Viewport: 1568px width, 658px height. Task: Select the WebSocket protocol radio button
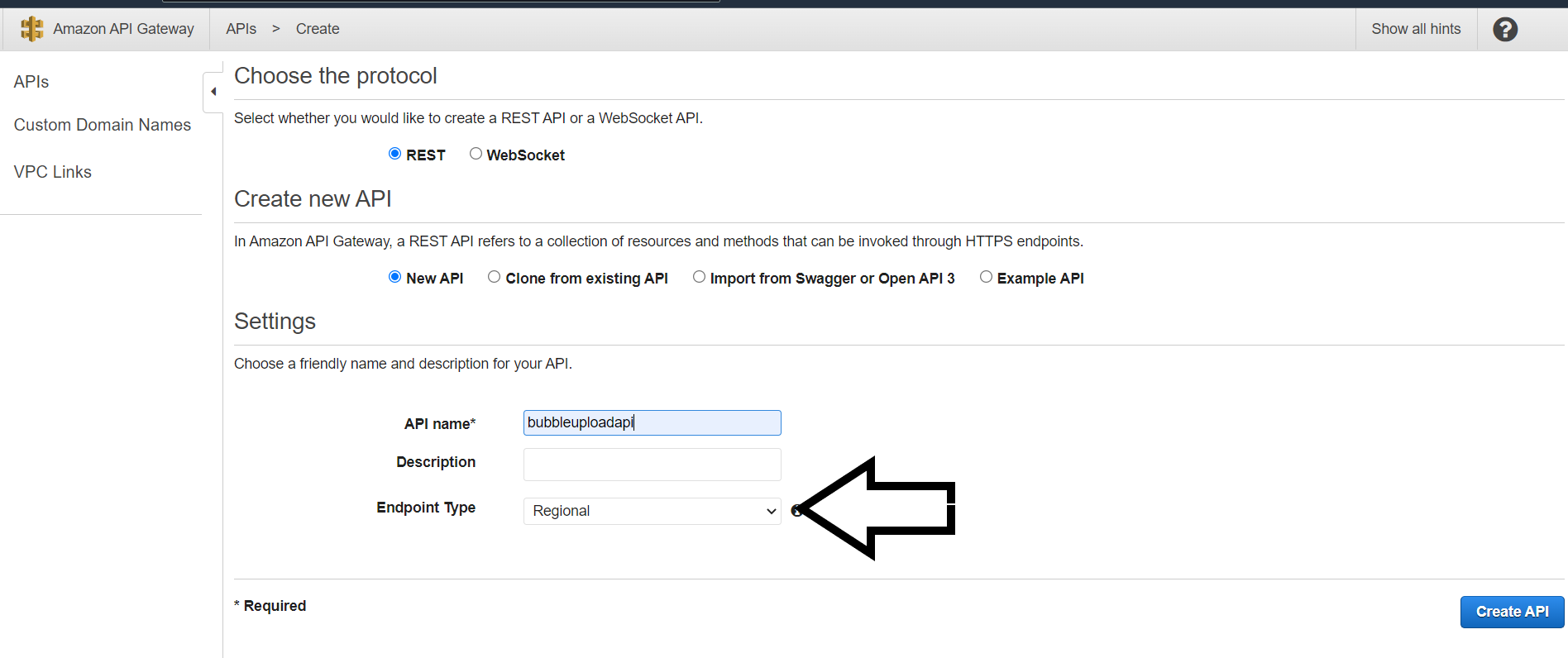(476, 154)
